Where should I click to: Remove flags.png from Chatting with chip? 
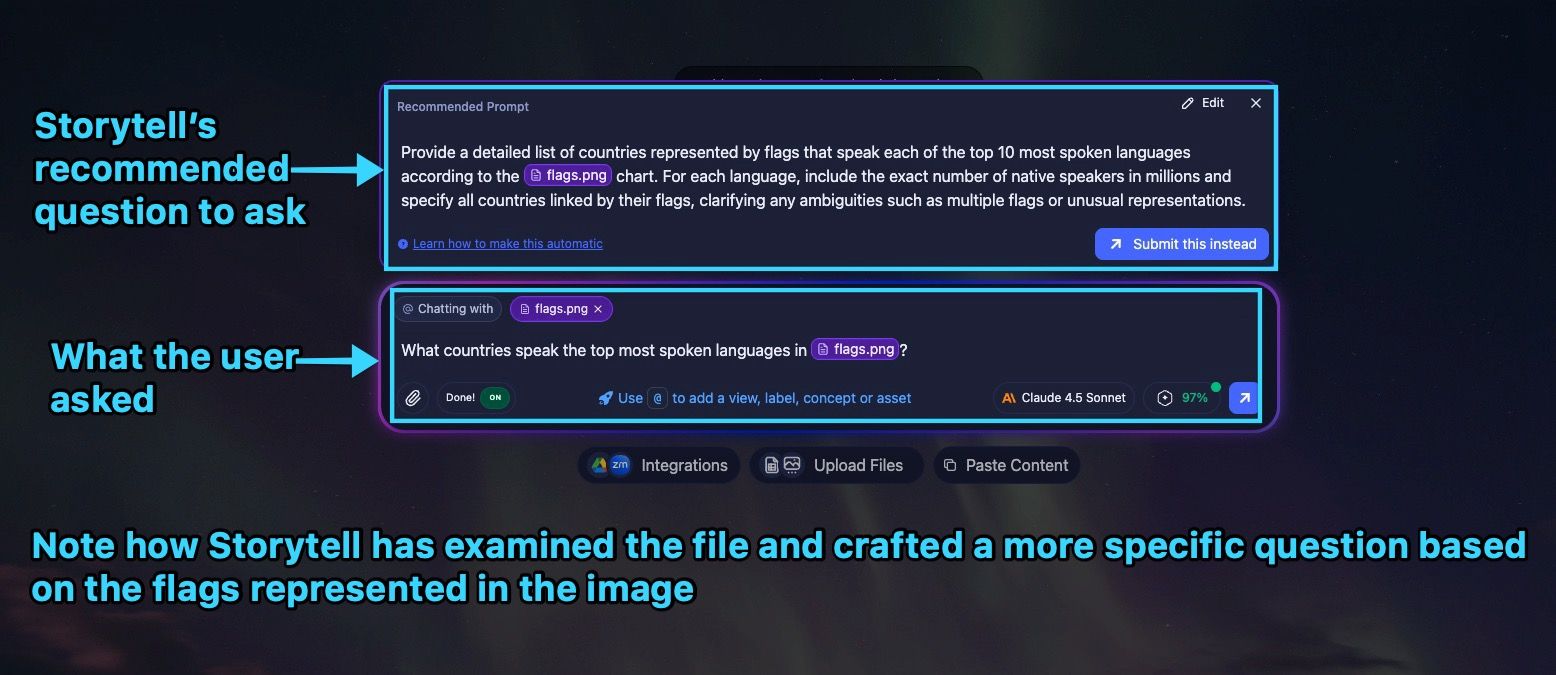coord(598,309)
